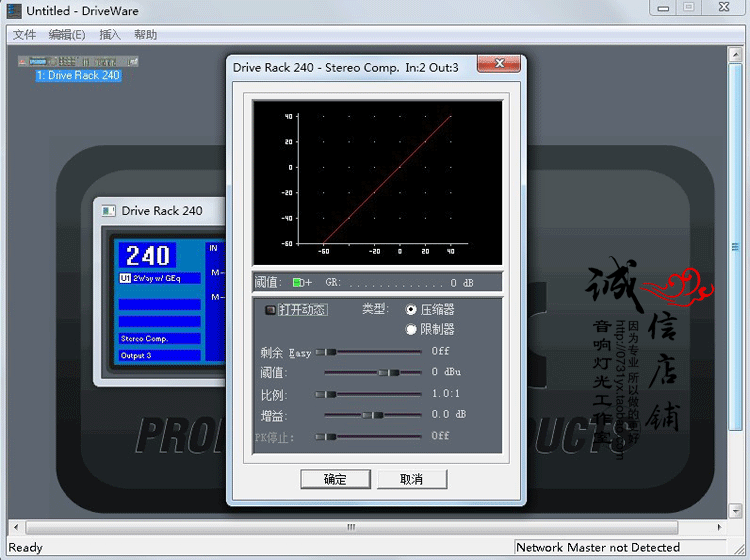Open the 帮助 menu
Viewport: 750px width, 560px height.
145,34
